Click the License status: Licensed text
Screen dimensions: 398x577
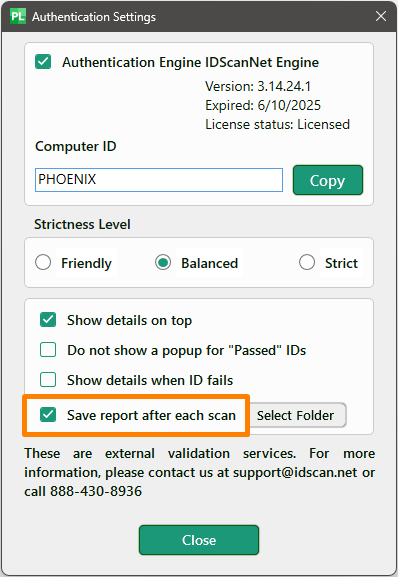[x=277, y=124]
